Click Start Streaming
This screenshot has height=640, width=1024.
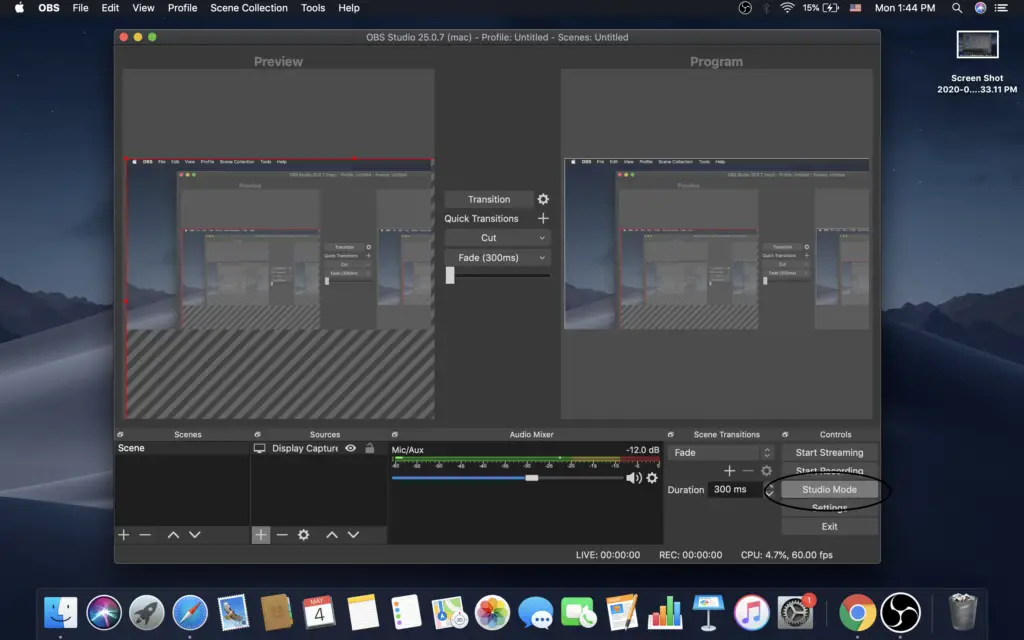(x=829, y=453)
